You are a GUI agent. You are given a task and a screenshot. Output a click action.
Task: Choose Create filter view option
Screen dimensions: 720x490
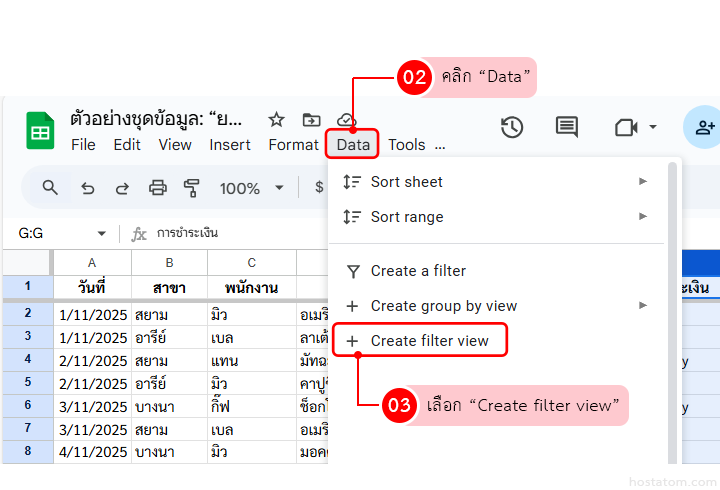pos(429,341)
